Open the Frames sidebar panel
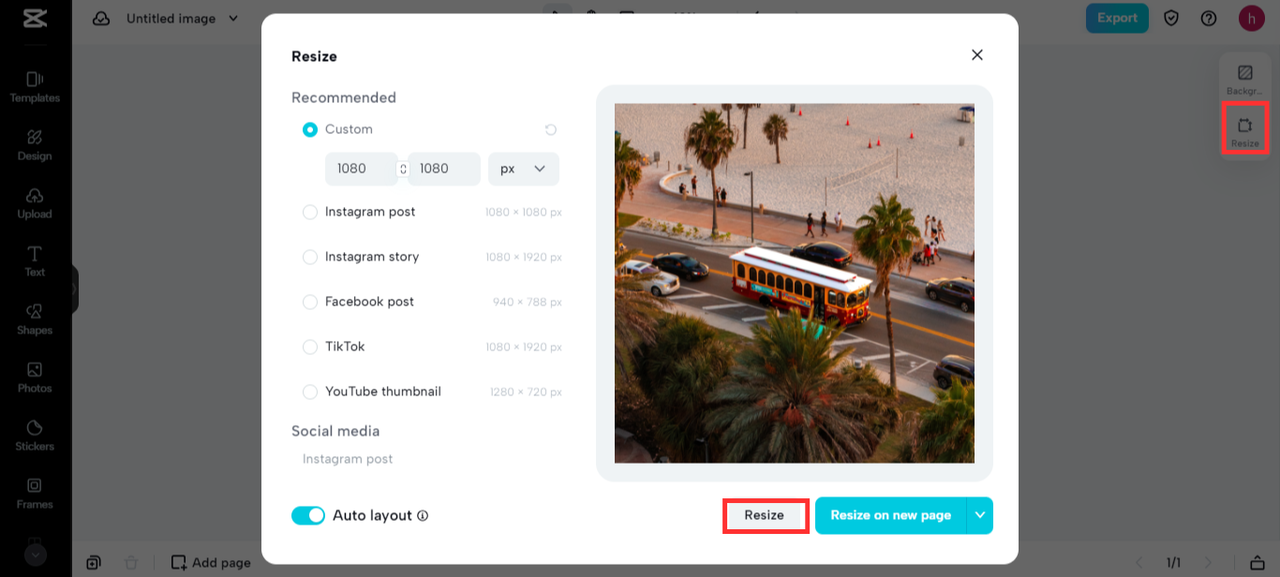The image size is (1280, 577). [35, 493]
